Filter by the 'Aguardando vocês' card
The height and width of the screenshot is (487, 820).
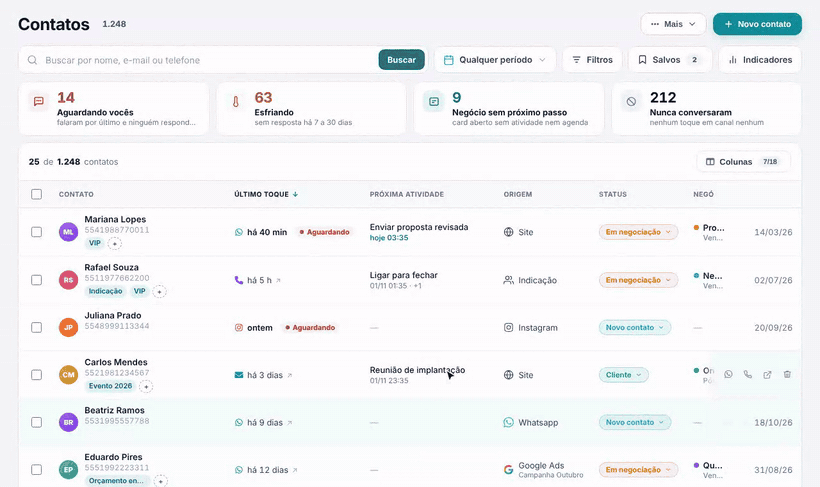point(113,109)
